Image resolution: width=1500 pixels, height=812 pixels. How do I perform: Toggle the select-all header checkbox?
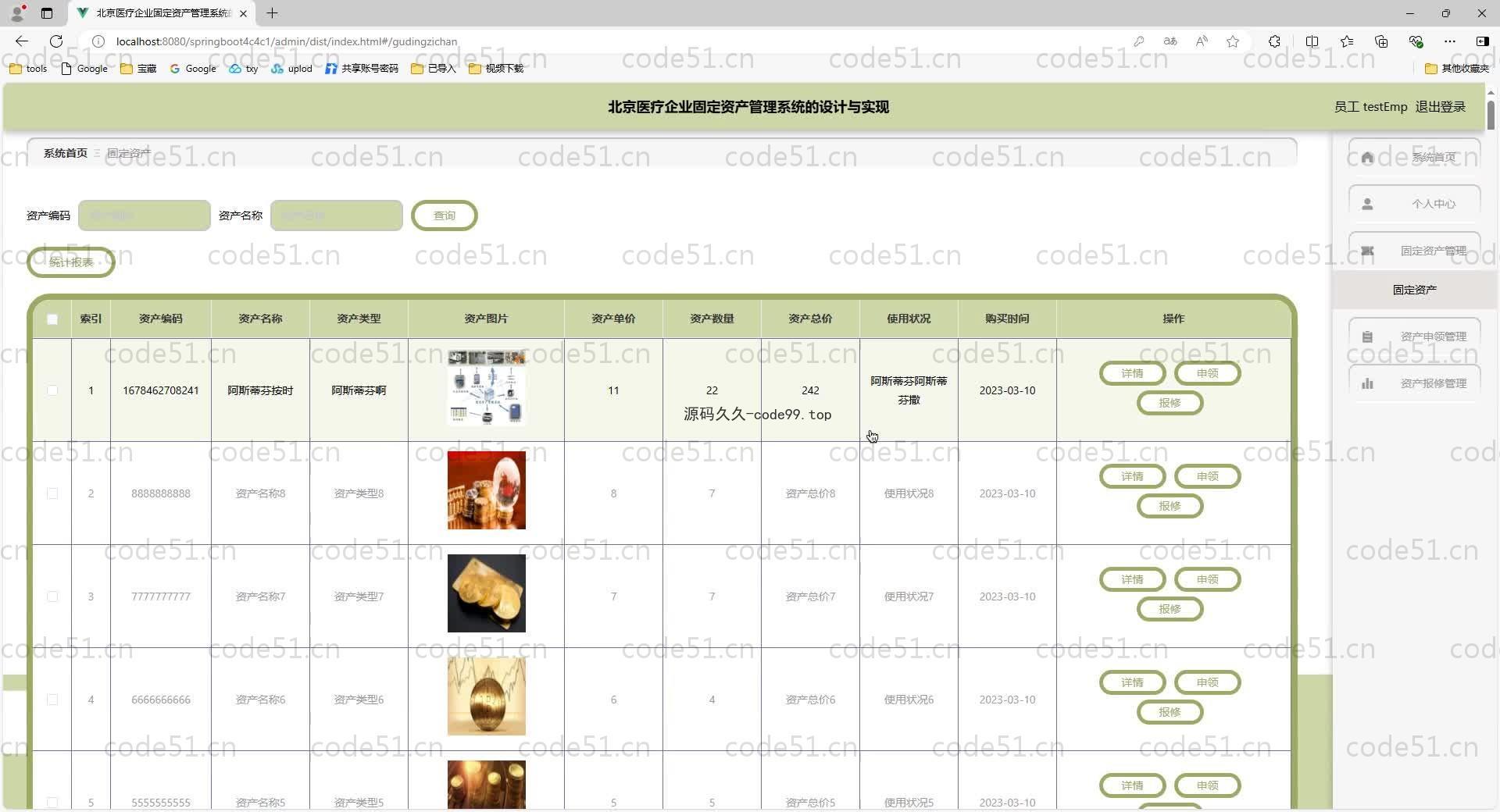[x=52, y=319]
